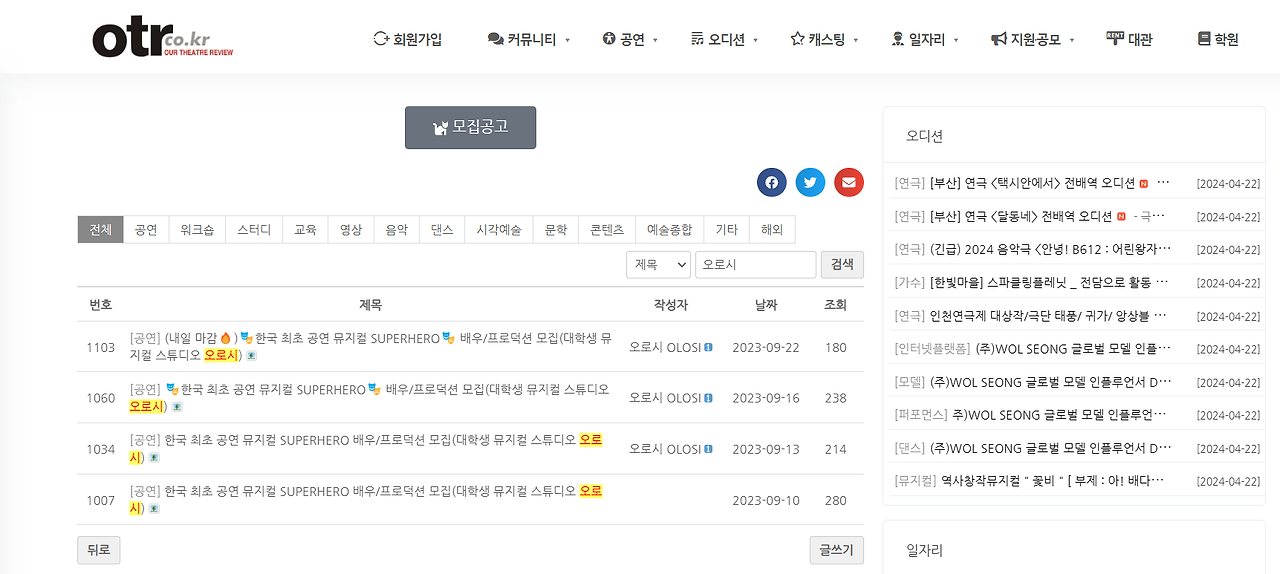Open post 1103 (내일 마감) SUPERHERO
Image resolution: width=1280 pixels, height=574 pixels.
coord(370,347)
